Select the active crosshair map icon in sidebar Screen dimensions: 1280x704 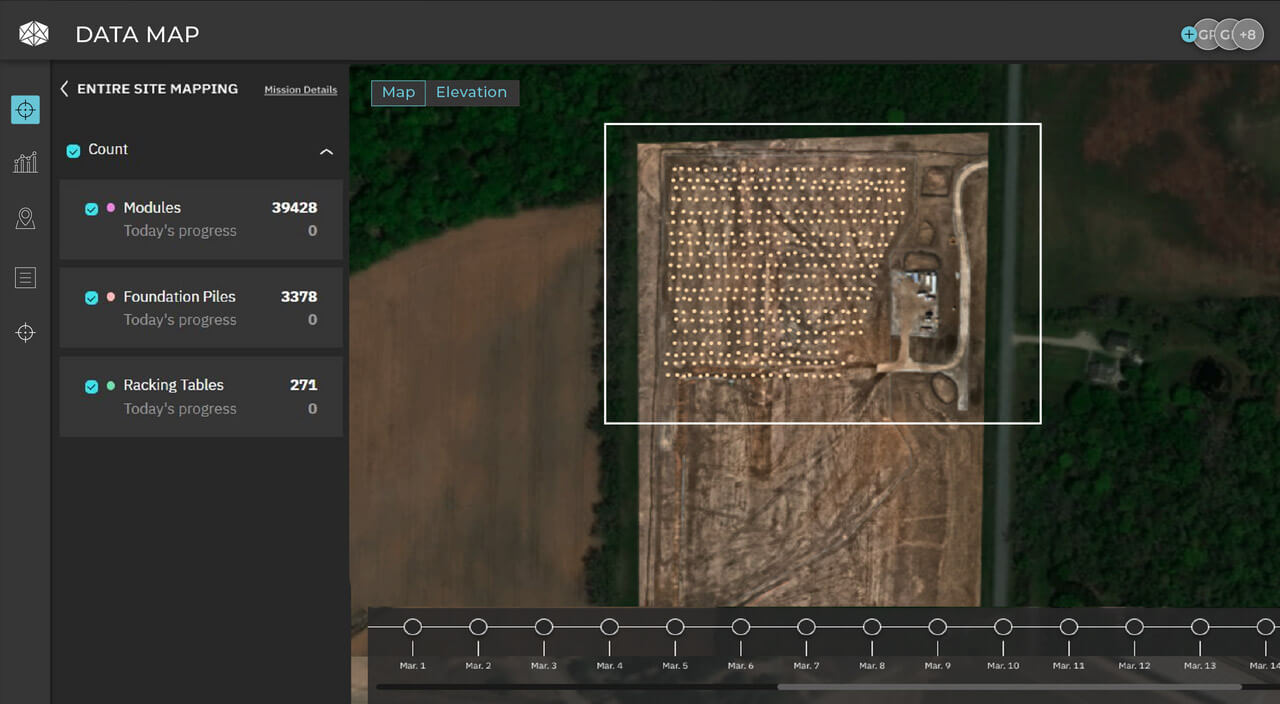(x=25, y=109)
